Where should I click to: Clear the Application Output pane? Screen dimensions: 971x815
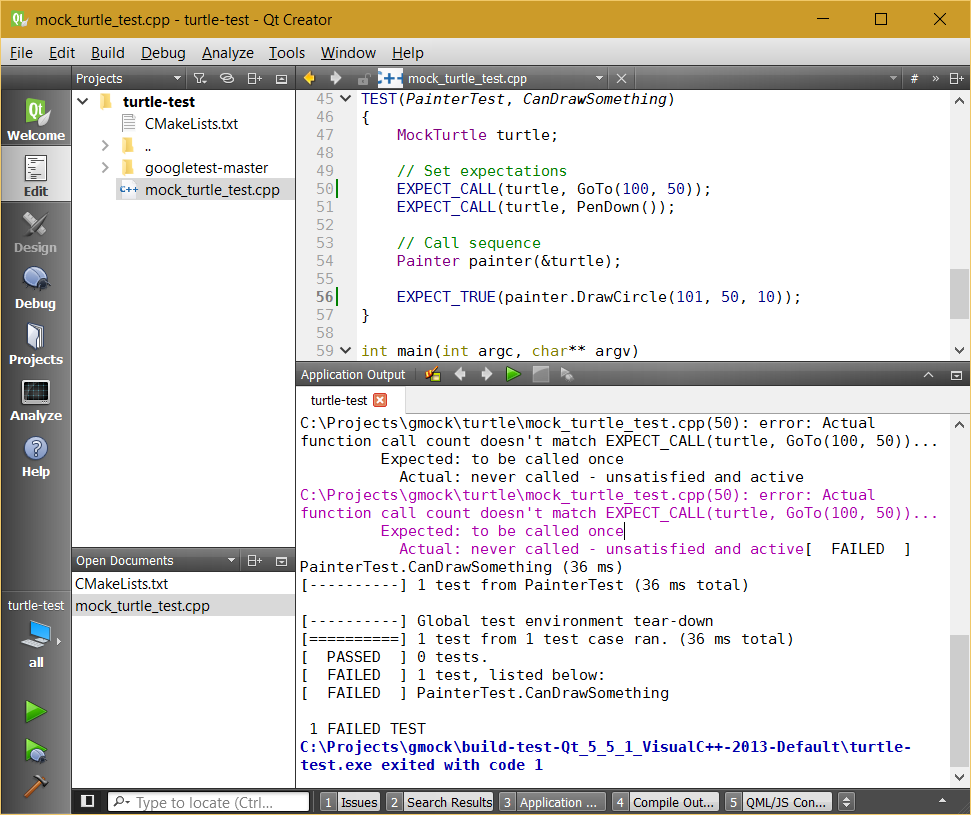coord(433,375)
